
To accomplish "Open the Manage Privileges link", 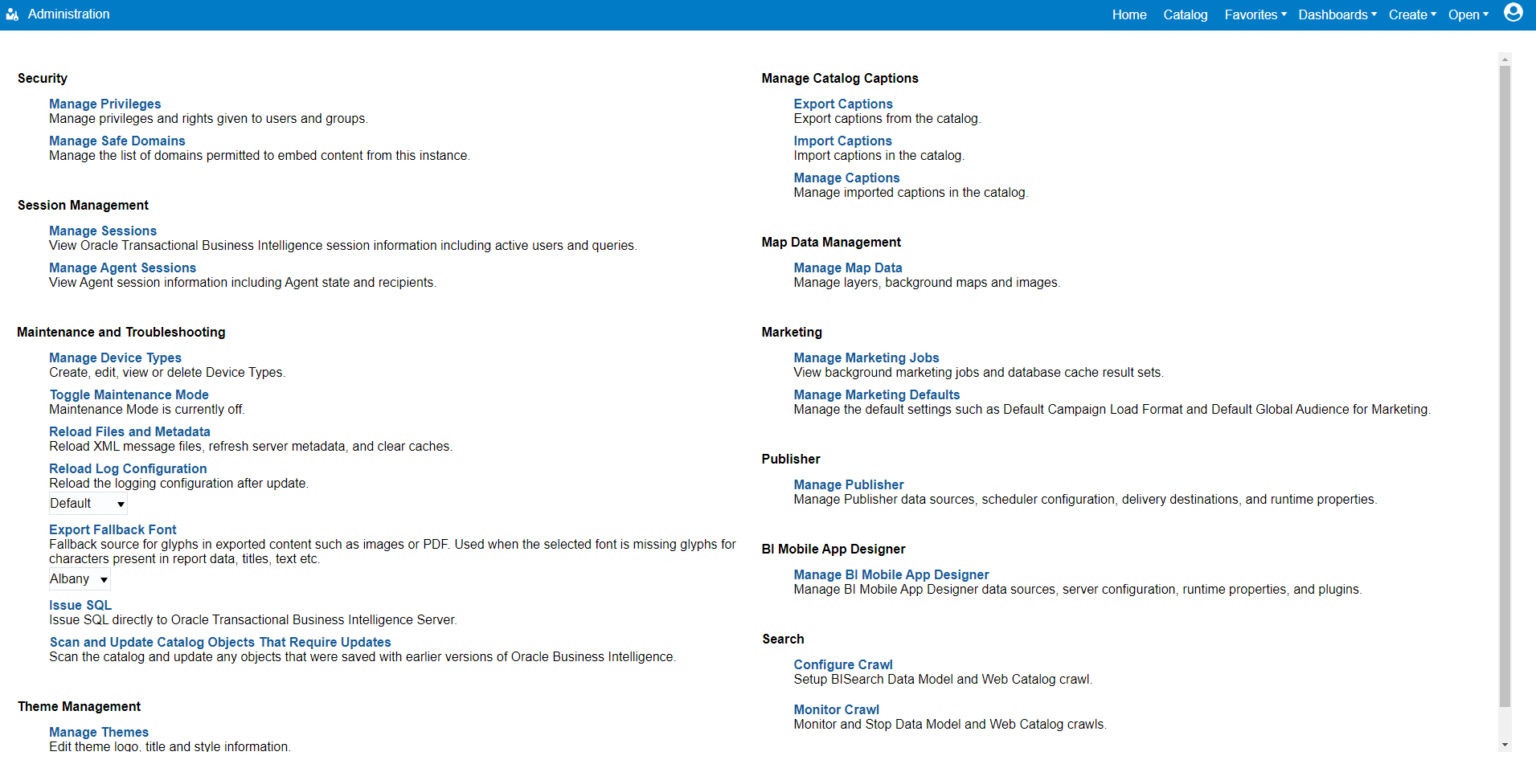I will [x=105, y=104].
